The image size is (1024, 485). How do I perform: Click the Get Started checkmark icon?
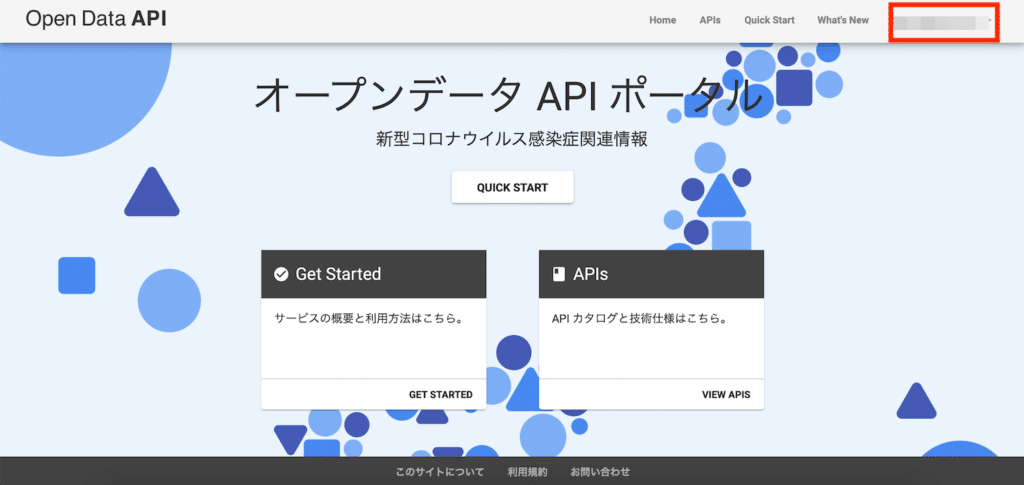281,274
